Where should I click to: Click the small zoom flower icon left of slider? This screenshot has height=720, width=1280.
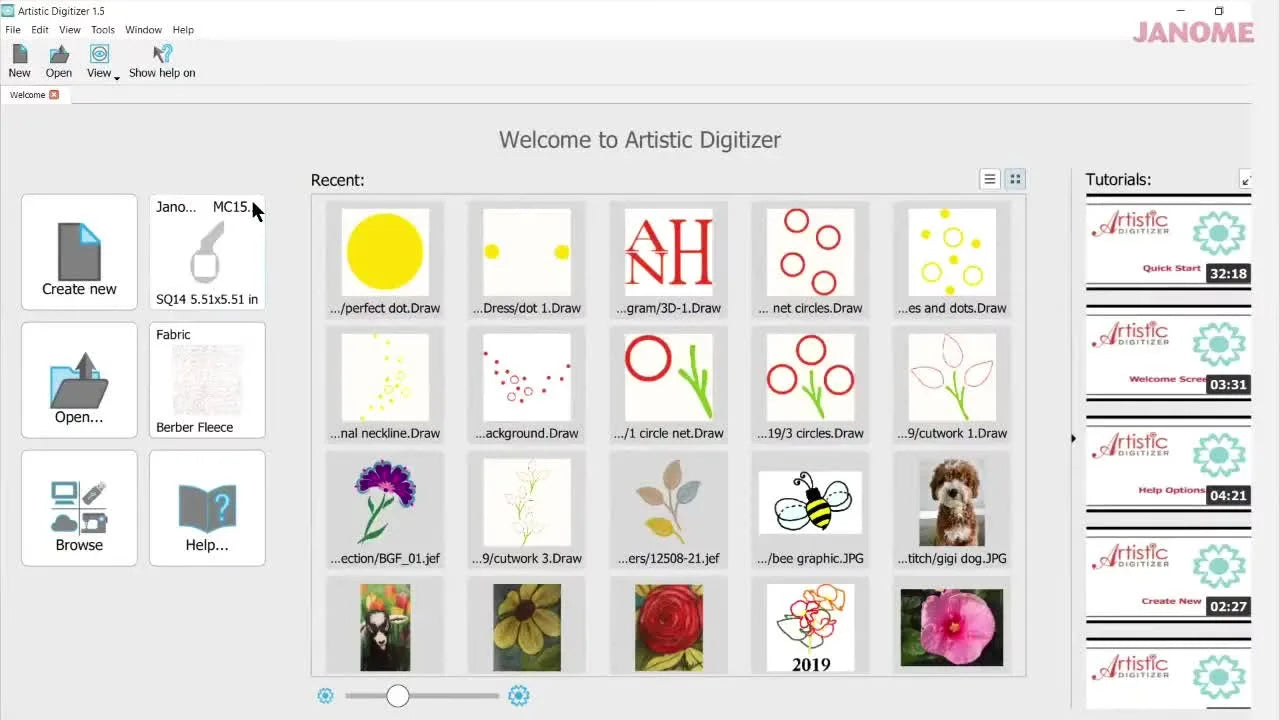coord(325,695)
